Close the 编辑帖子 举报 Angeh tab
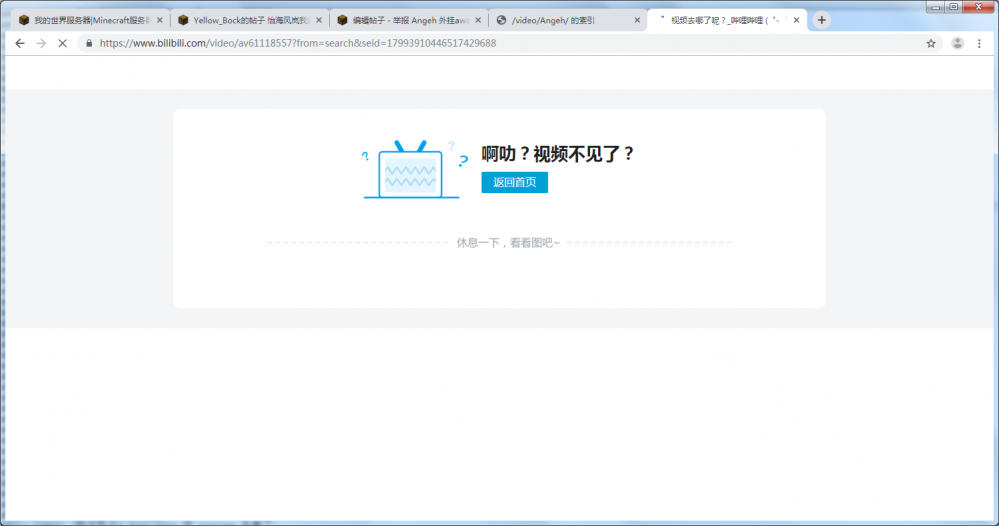This screenshot has height=526, width=999. (x=478, y=20)
